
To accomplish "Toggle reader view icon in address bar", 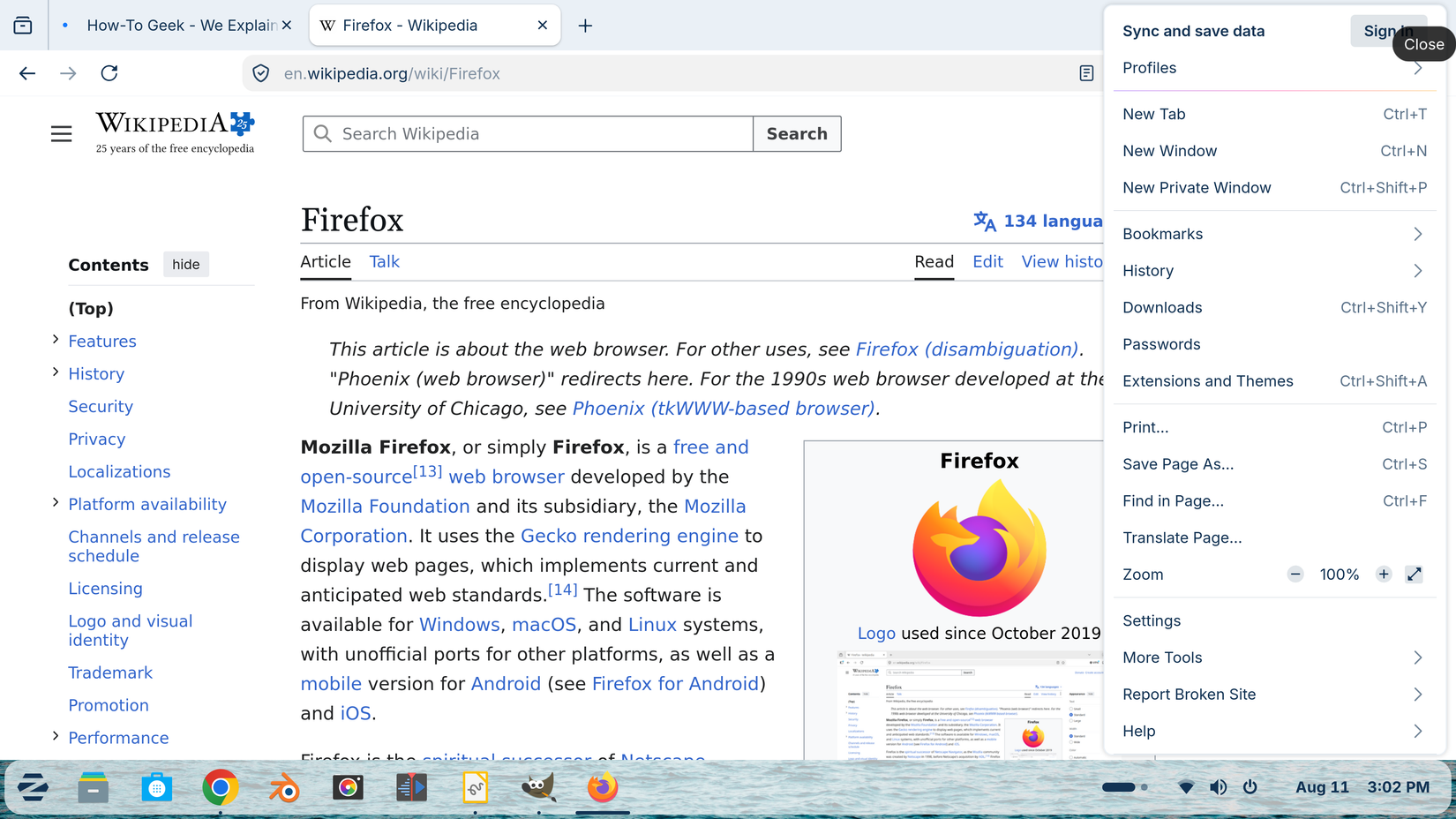I will 1086,73.
